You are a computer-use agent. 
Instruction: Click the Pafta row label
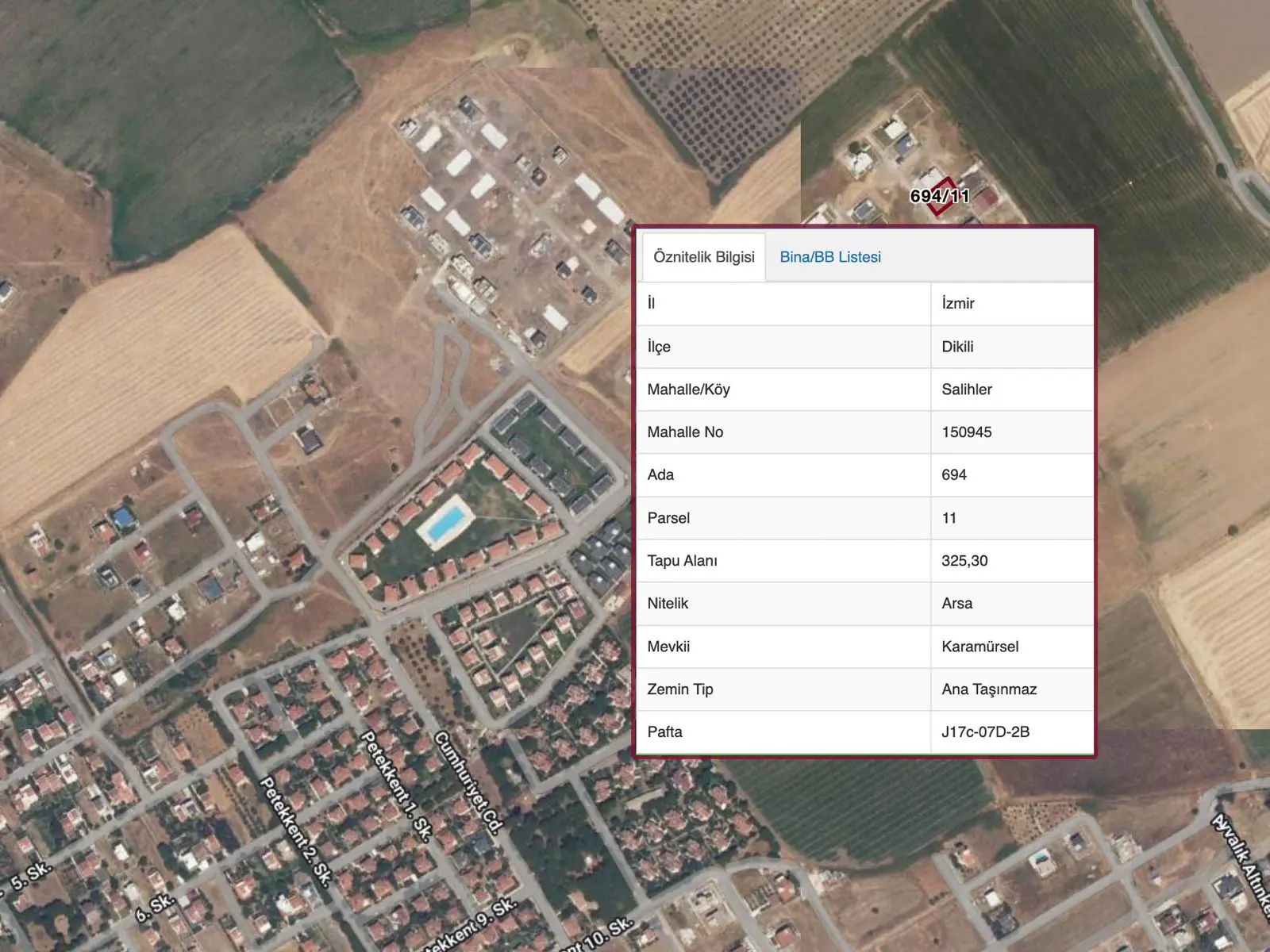click(664, 732)
